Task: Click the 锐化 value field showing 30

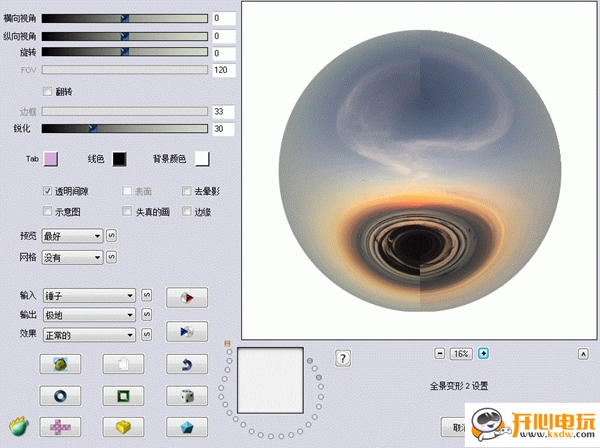Action: (x=223, y=129)
